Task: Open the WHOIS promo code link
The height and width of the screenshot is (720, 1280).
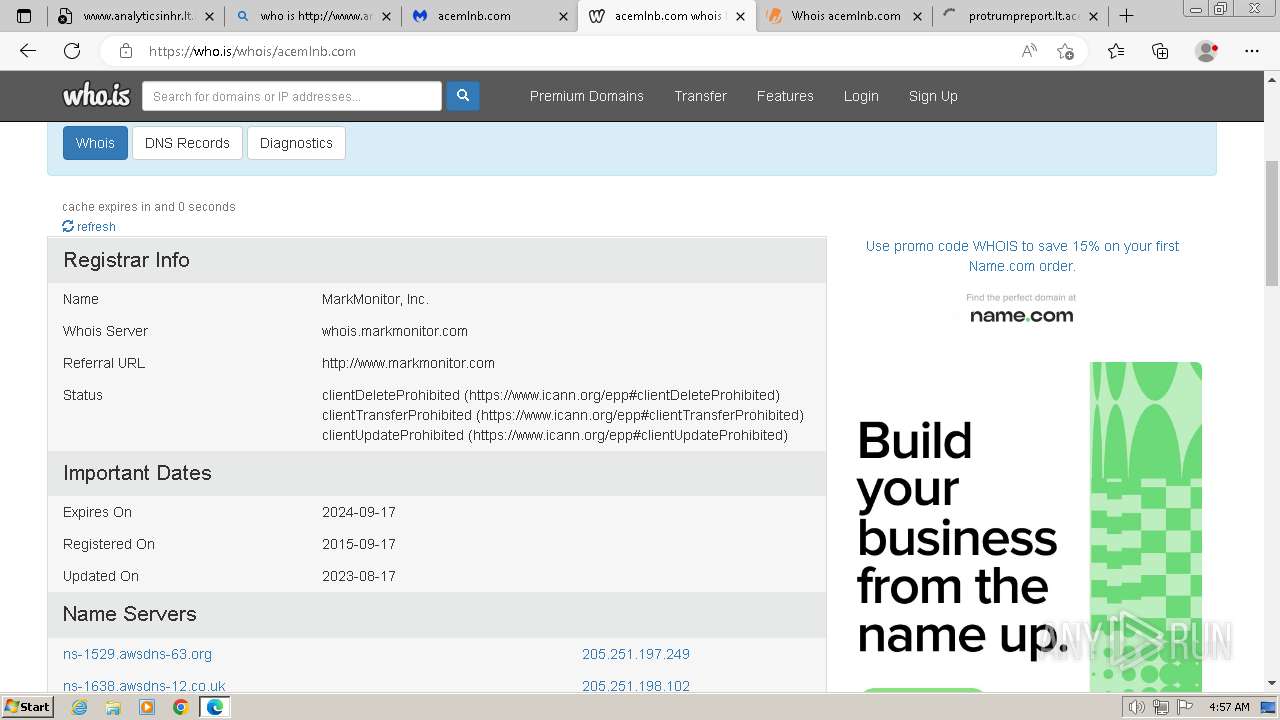Action: pos(1022,256)
